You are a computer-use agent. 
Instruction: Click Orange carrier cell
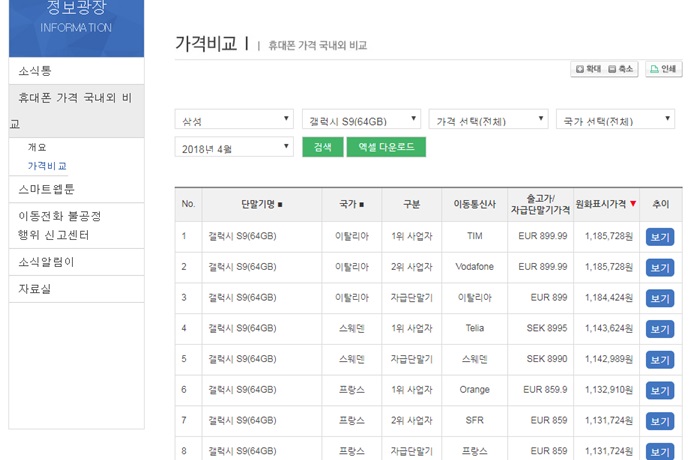474,390
